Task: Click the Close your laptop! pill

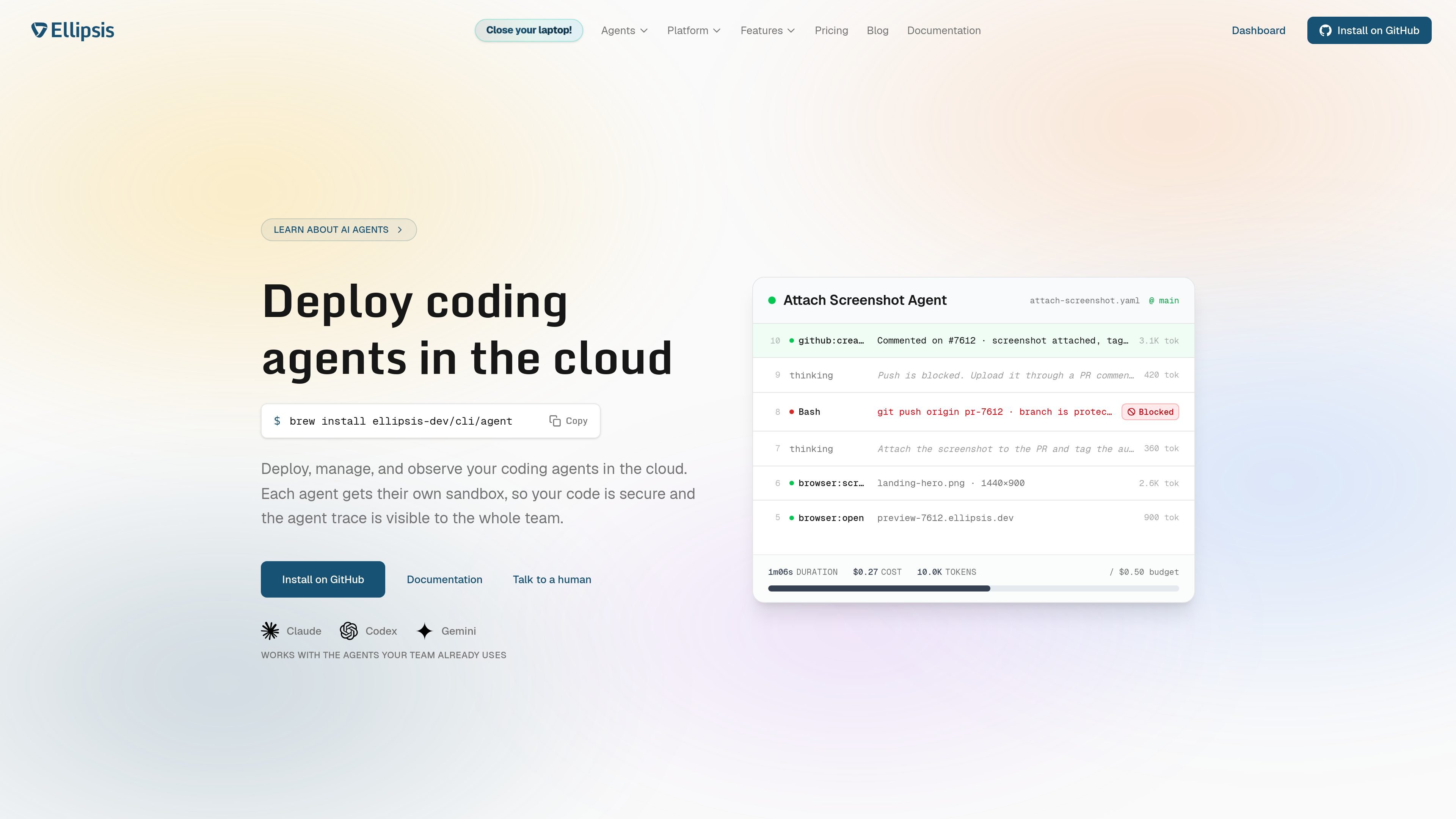Action: [529, 30]
